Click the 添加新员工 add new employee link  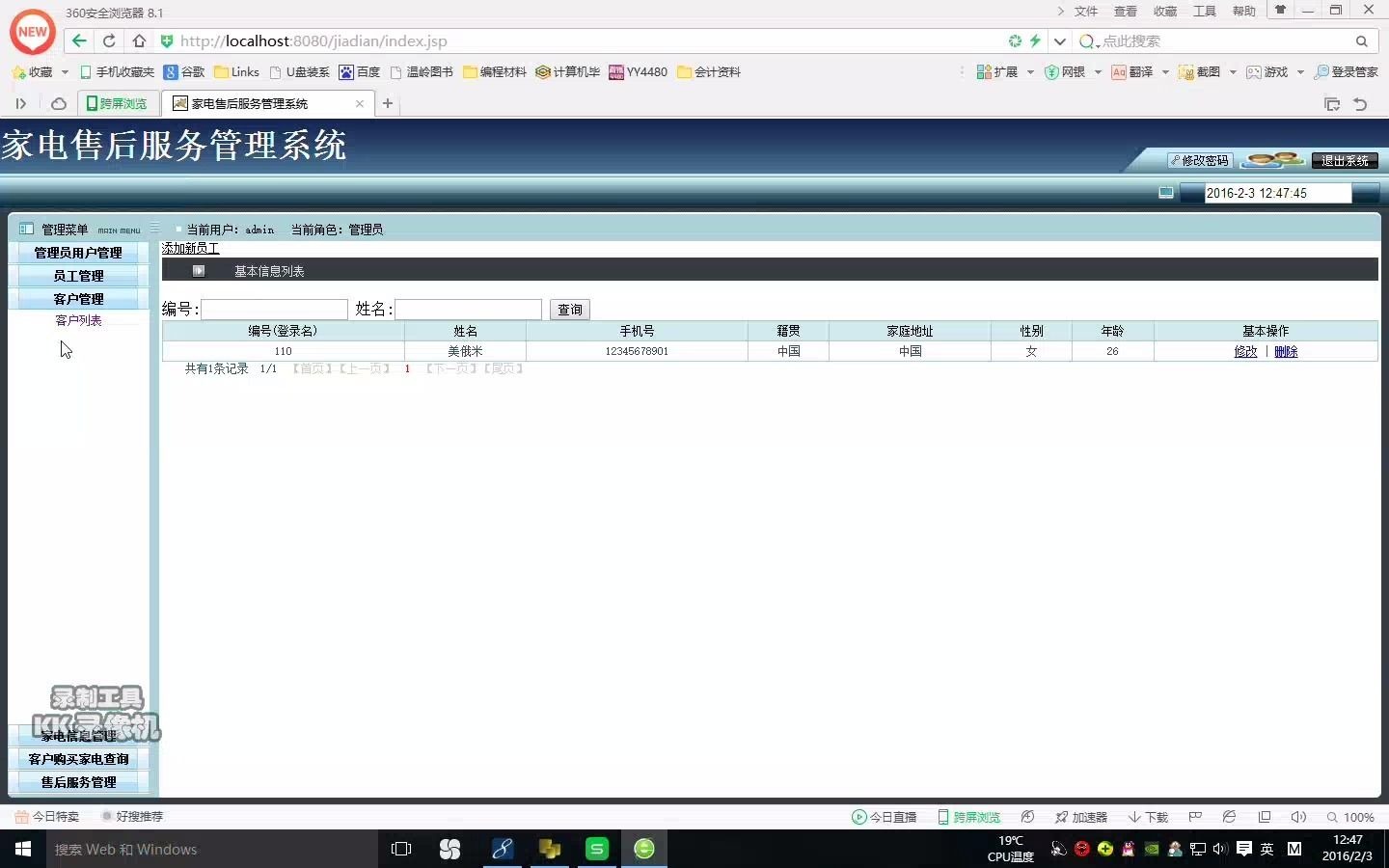click(189, 248)
